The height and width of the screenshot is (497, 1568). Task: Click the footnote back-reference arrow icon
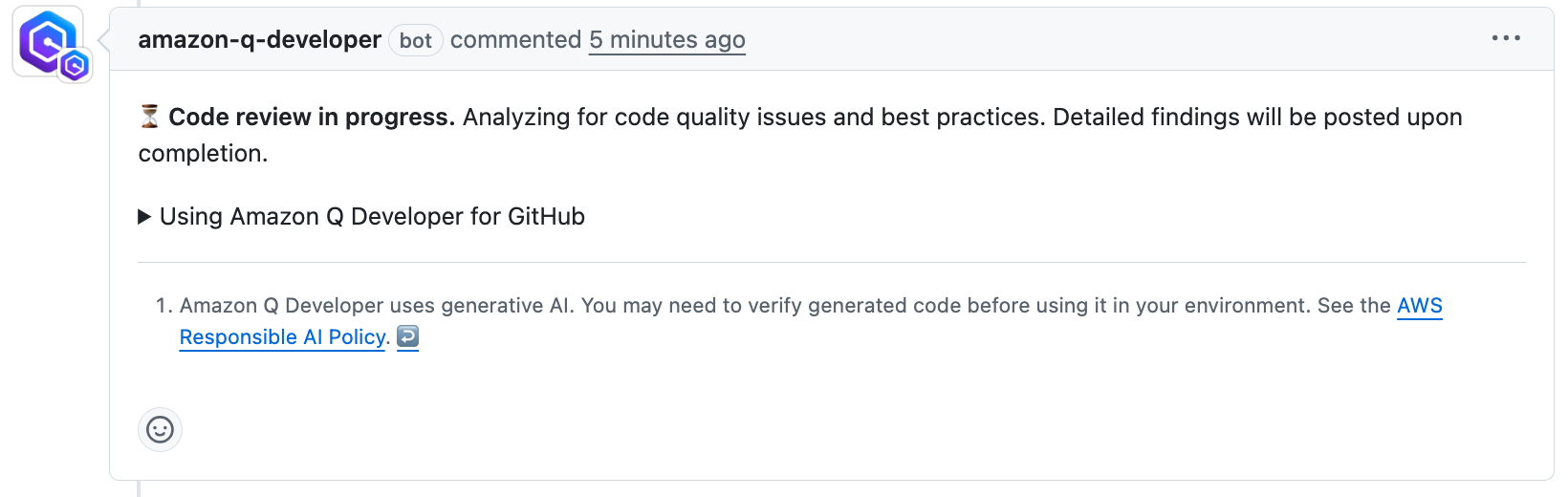(407, 336)
